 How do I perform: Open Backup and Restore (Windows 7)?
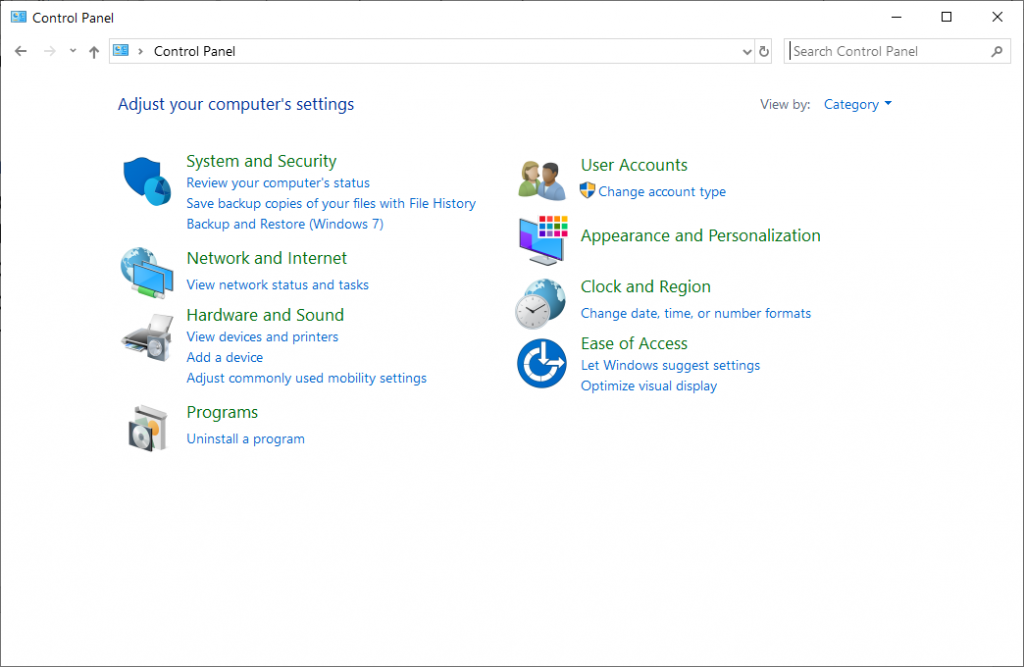[x=285, y=223]
